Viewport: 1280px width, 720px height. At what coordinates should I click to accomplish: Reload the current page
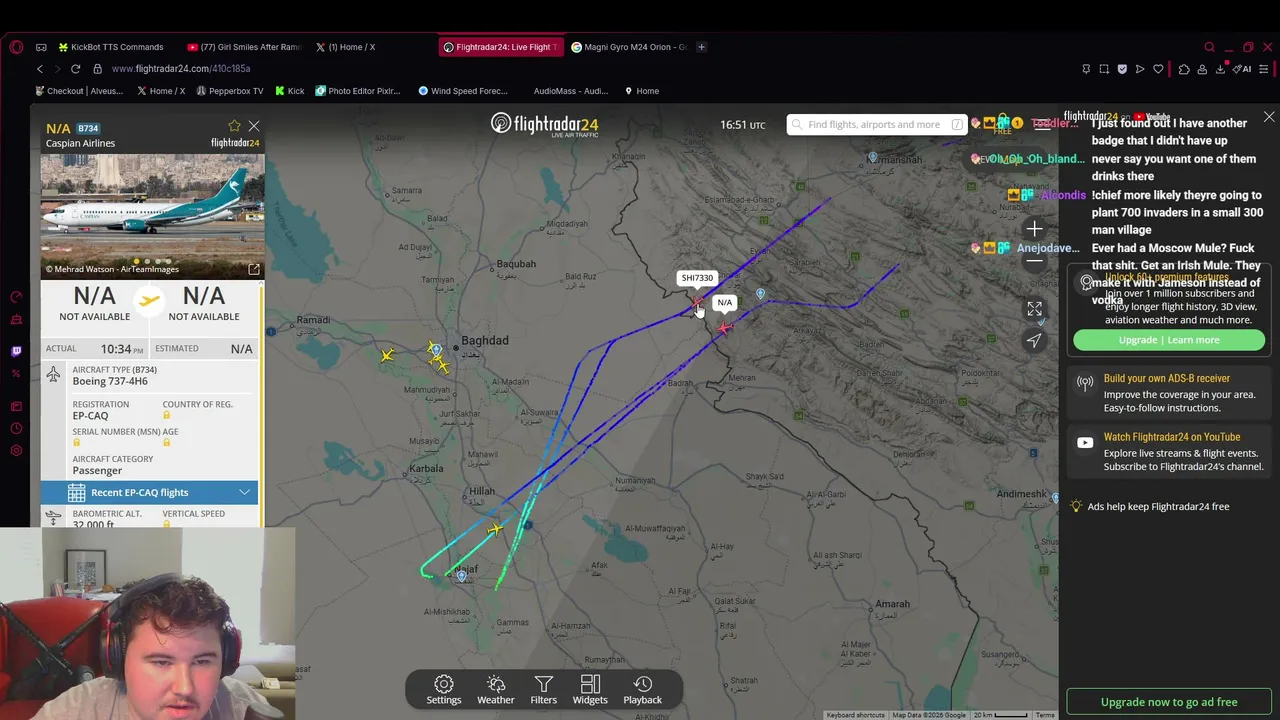(x=75, y=69)
